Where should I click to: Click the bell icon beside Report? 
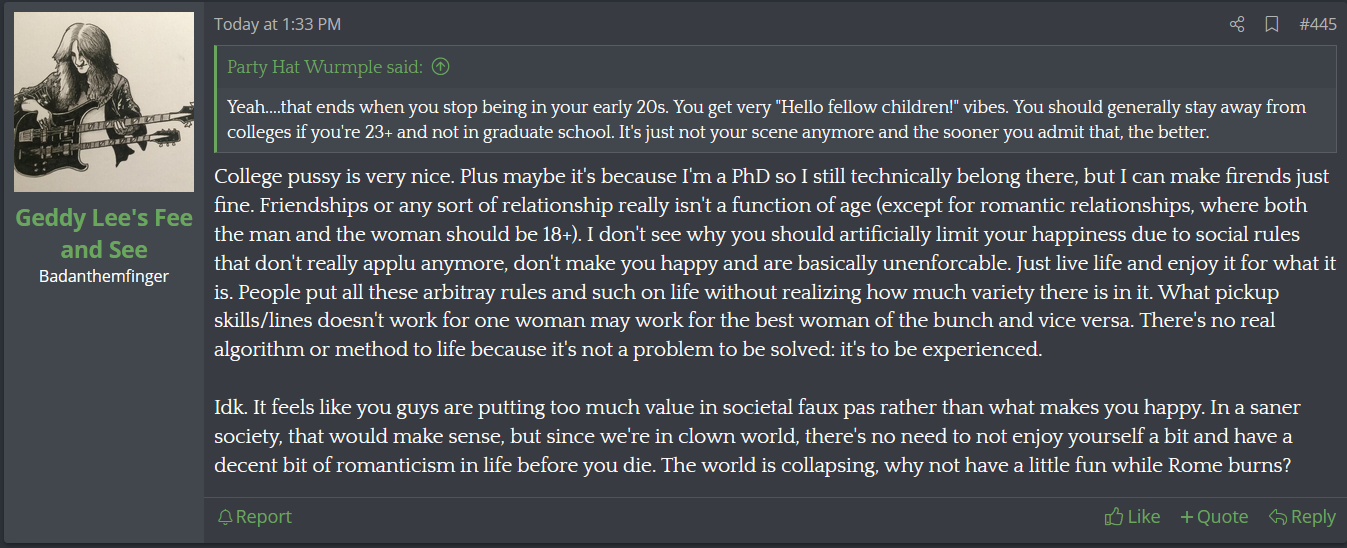tap(225, 517)
